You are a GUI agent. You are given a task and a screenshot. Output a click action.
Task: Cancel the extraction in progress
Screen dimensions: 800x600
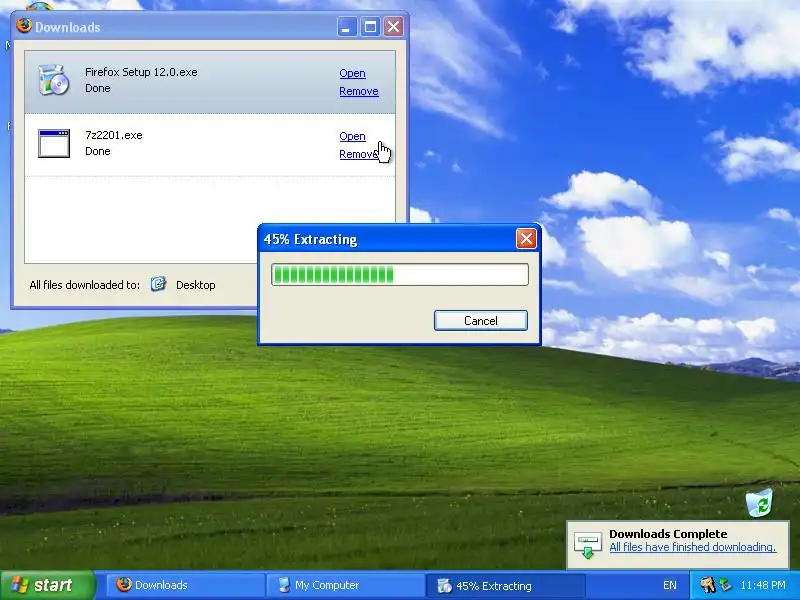tap(481, 320)
